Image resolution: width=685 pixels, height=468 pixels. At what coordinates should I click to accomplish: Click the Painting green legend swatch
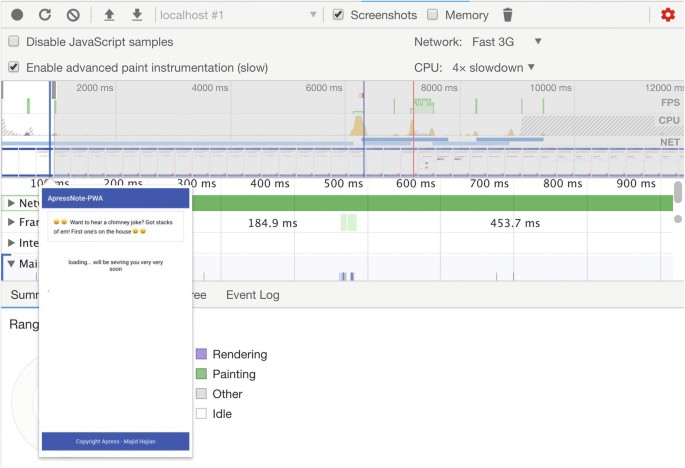tap(201, 374)
